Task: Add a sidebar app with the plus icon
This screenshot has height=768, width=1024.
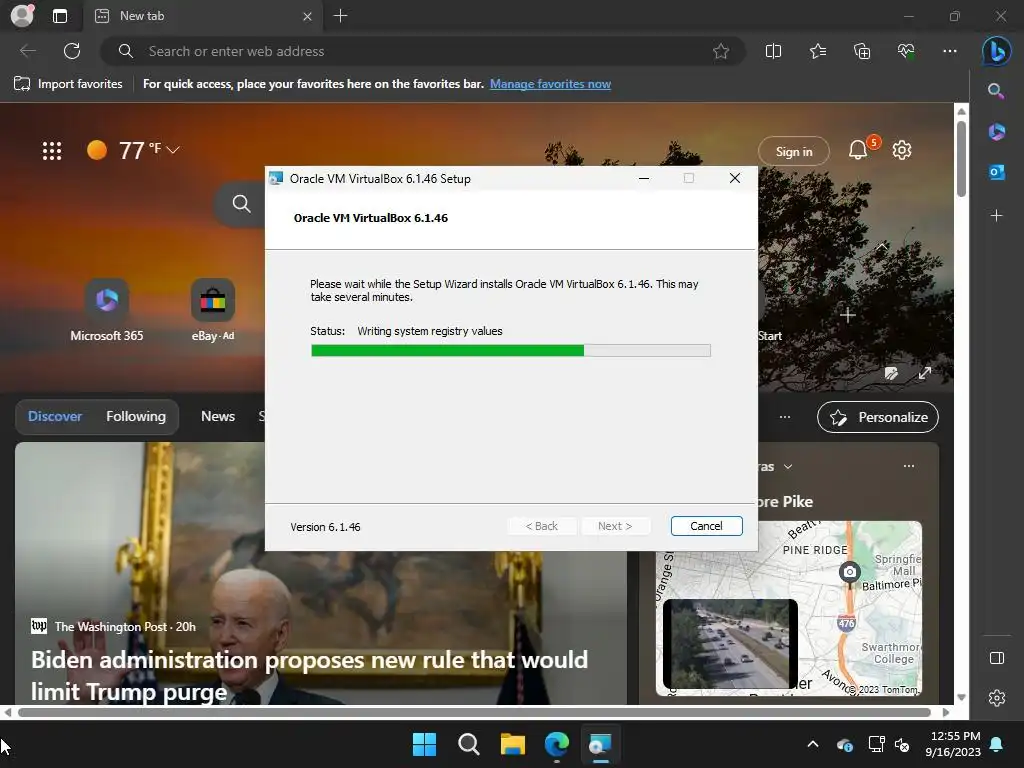Action: (x=996, y=215)
